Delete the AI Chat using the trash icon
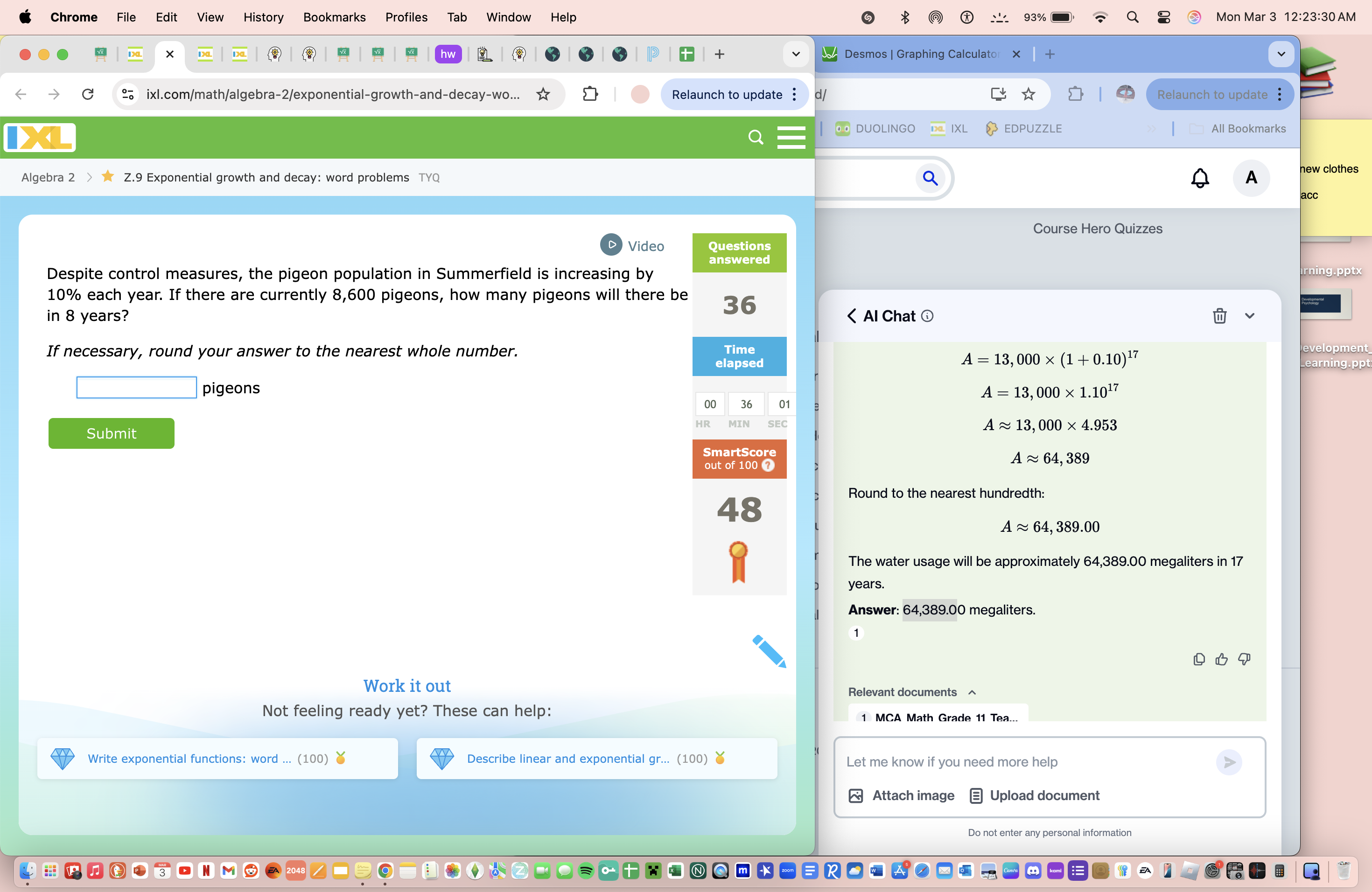 [1219, 316]
